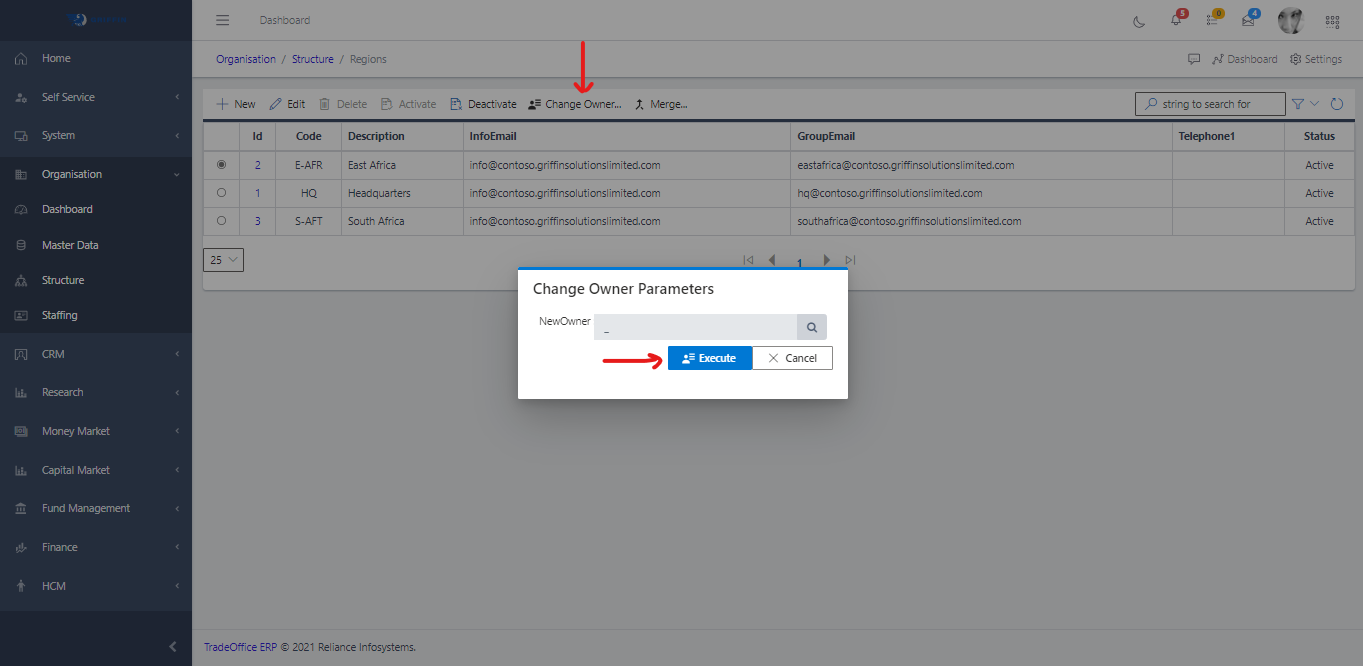Click the NewOwner input field
This screenshot has height=666, width=1363.
pyautogui.click(x=695, y=327)
